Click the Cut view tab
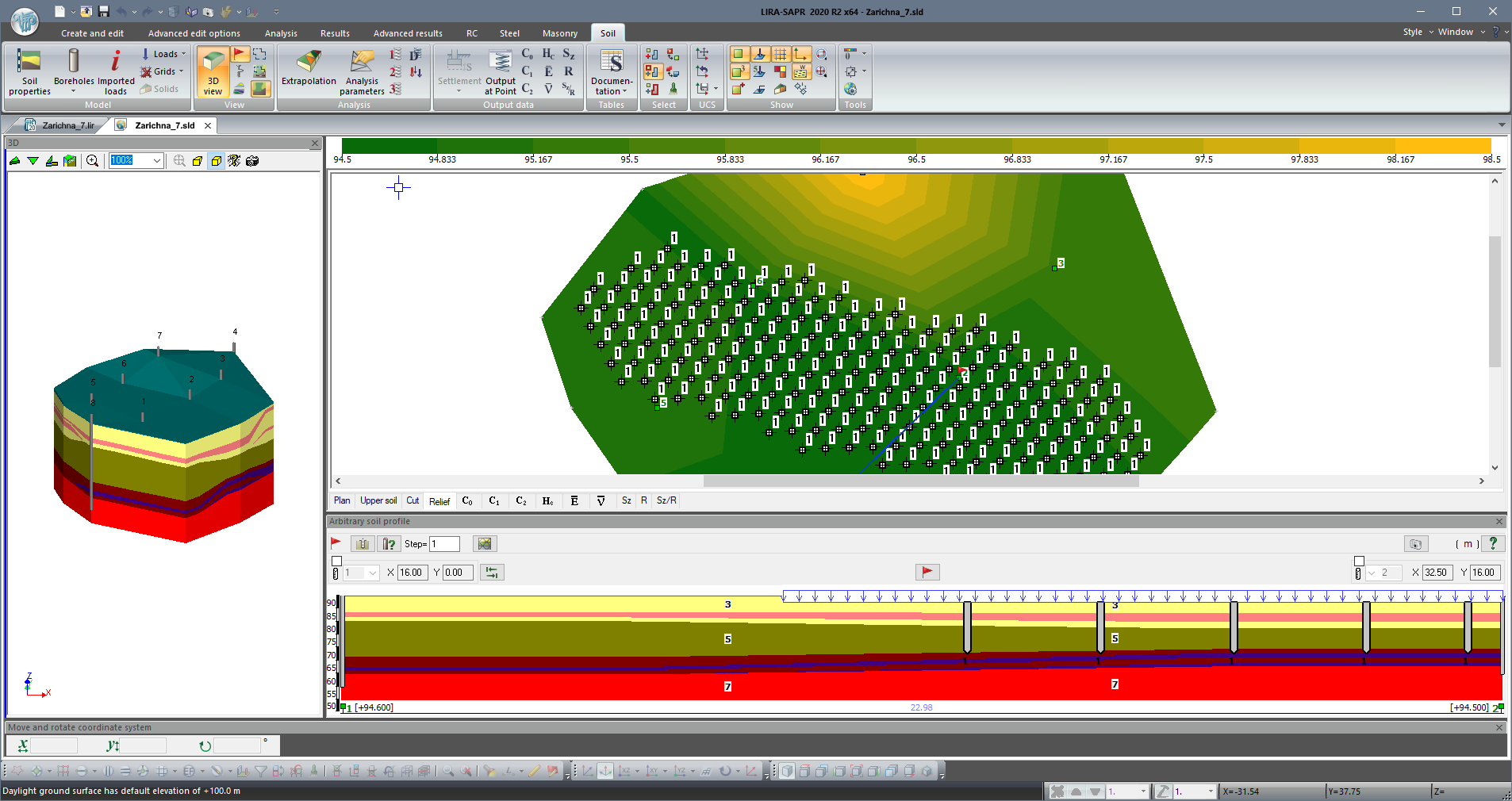 pos(413,500)
